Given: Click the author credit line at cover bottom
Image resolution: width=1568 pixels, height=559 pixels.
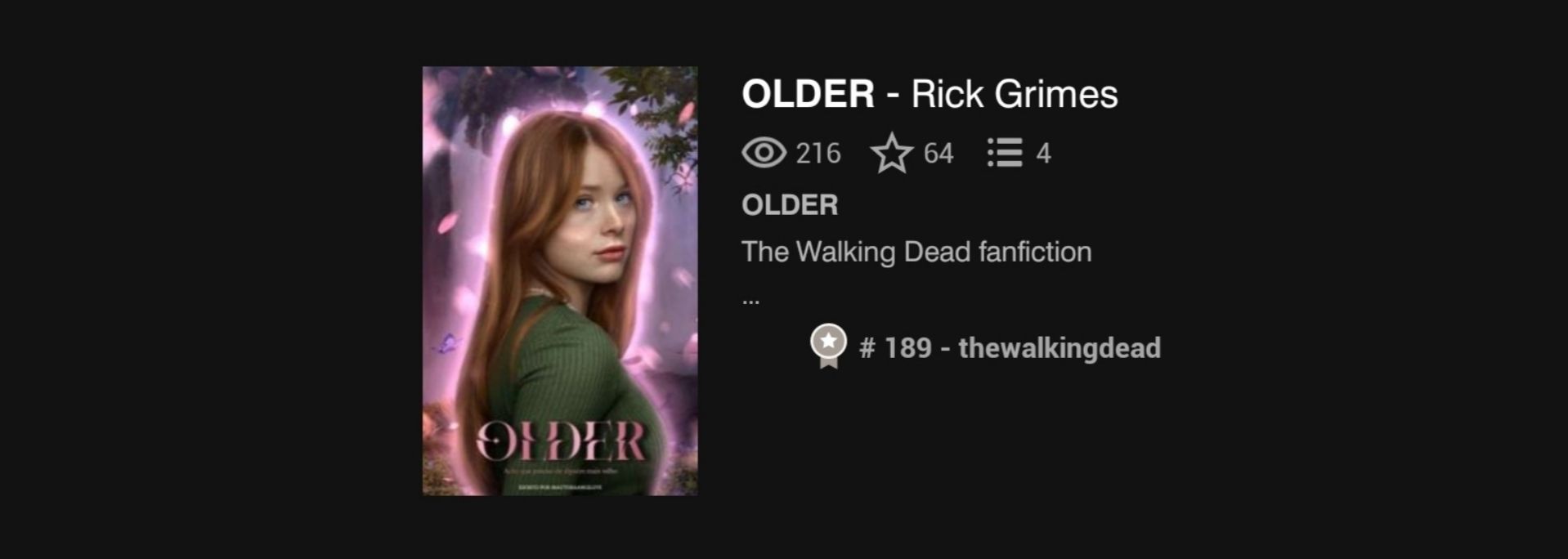Looking at the screenshot, I should [561, 487].
